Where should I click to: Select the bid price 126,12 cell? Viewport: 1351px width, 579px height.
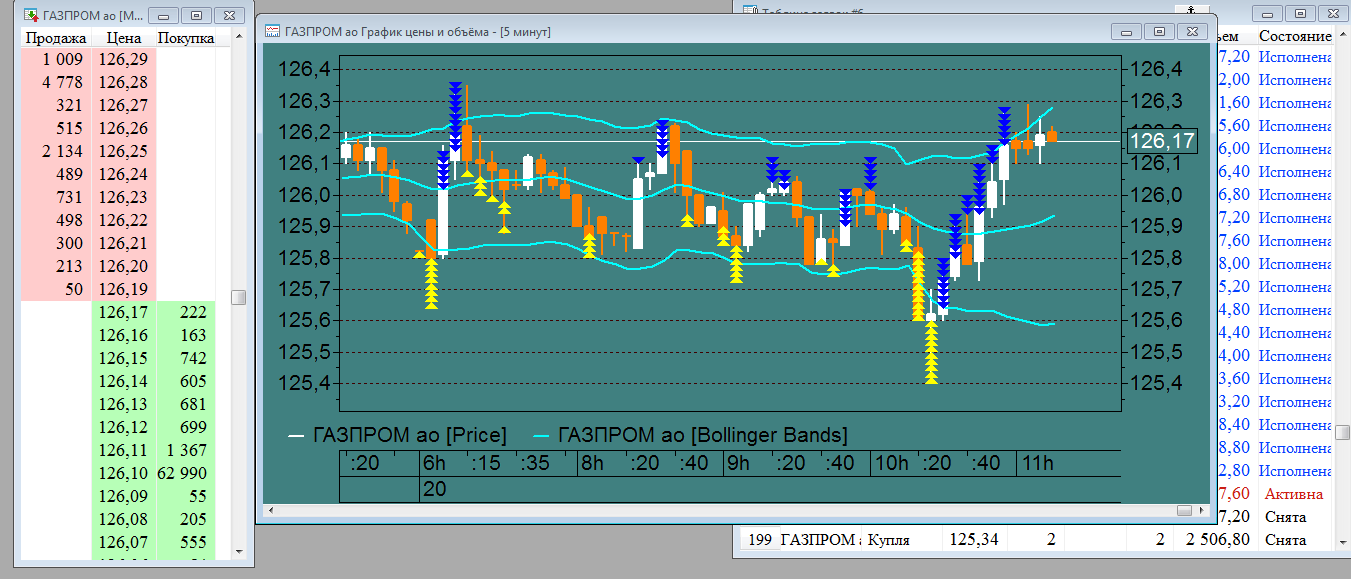coord(124,428)
